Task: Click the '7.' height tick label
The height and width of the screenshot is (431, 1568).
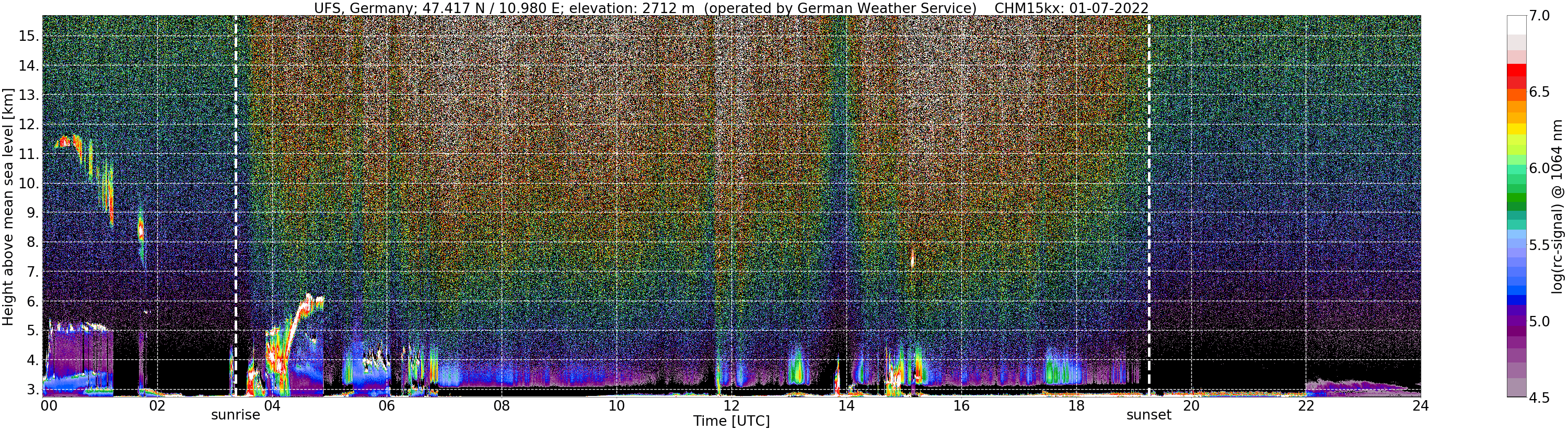Action: [x=32, y=271]
